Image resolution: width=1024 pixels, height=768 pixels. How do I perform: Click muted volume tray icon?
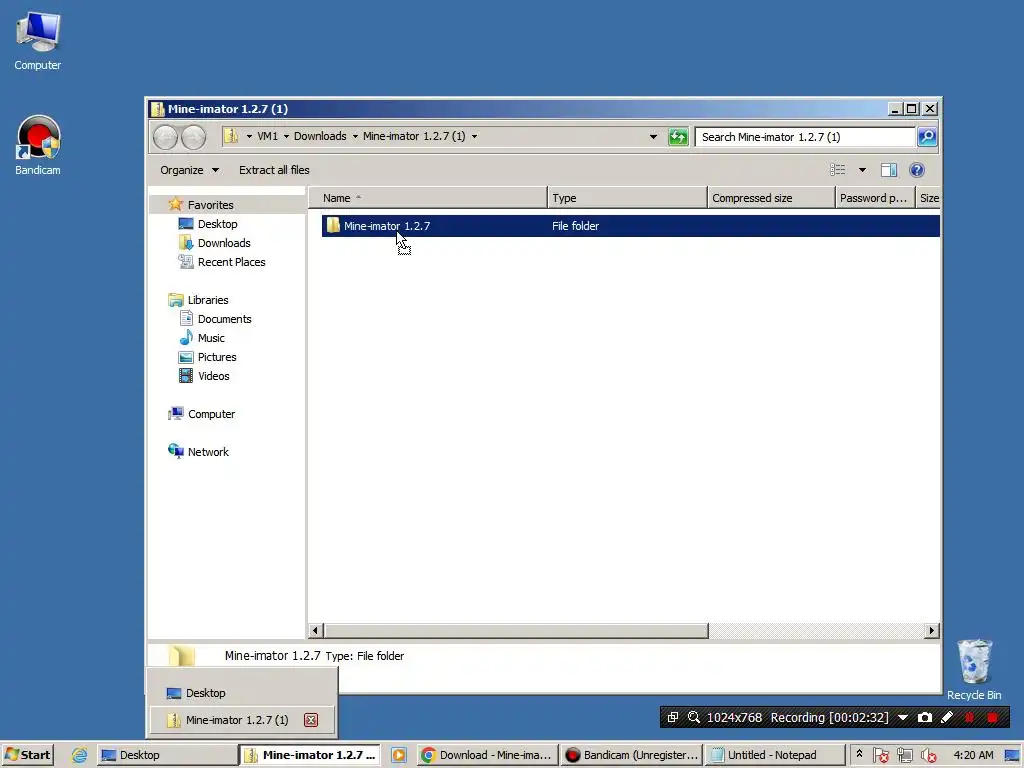pyautogui.click(x=928, y=755)
